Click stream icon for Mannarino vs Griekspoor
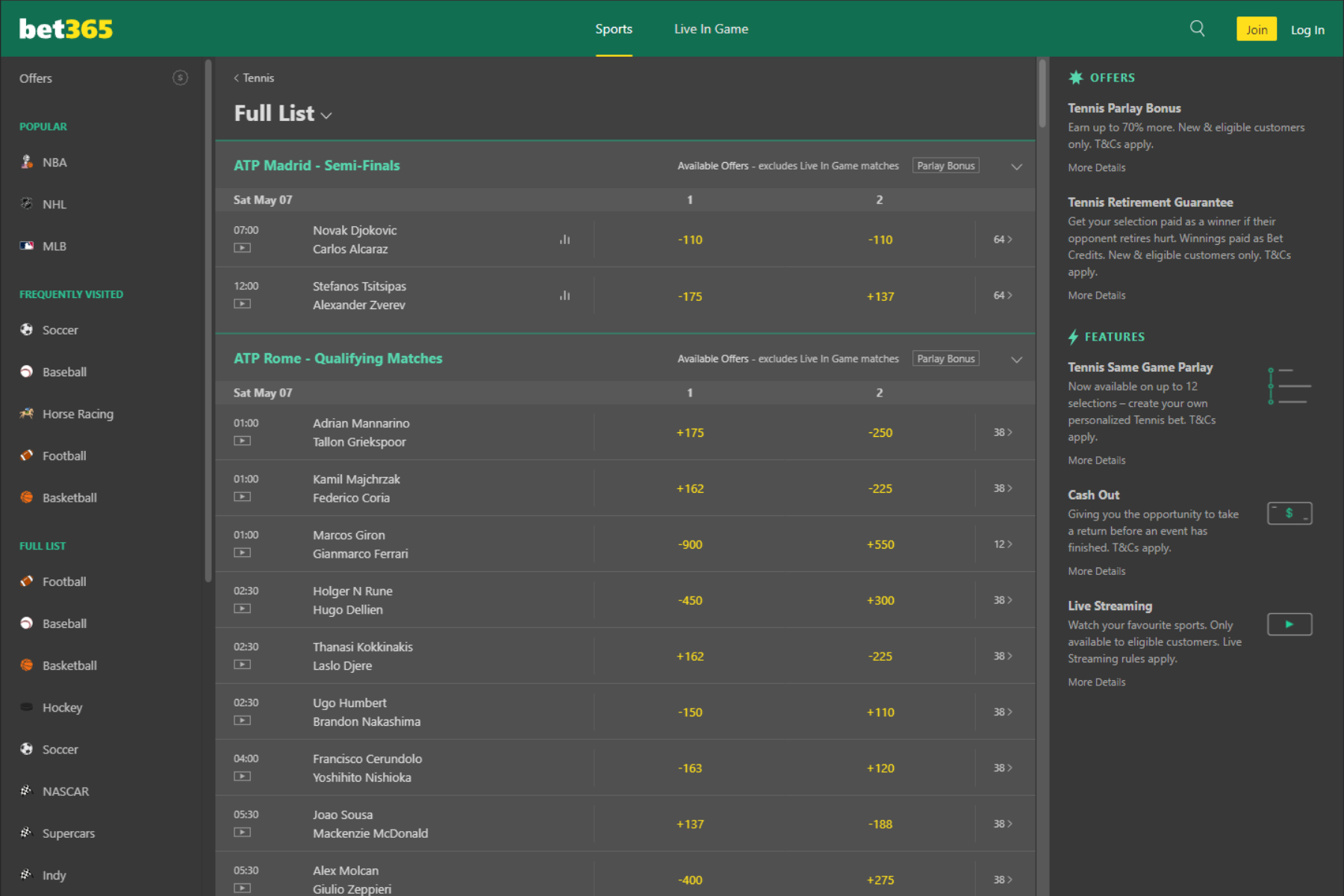Image resolution: width=1344 pixels, height=896 pixels. (x=242, y=441)
